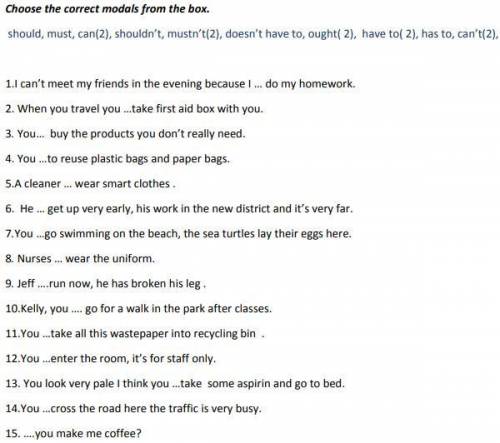500x443 pixels.
Task: Click the instruction heading 'Choose the correct modals'
Action: [x=72, y=9]
